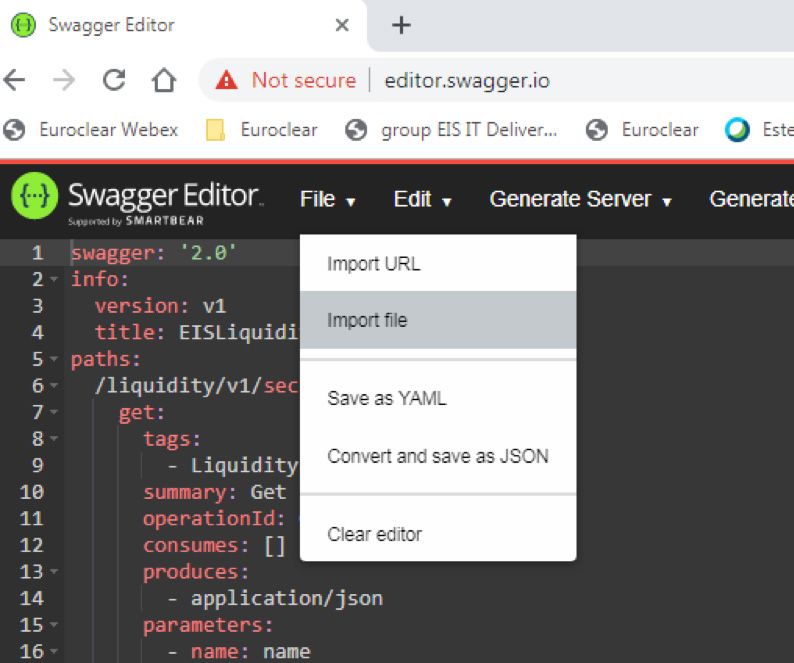Image resolution: width=794 pixels, height=663 pixels.
Task: Open the Edit menu
Action: 422,199
